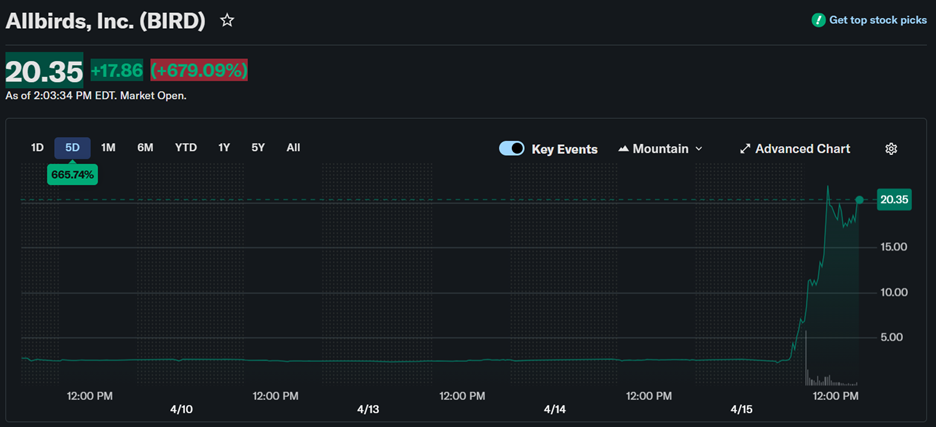The width and height of the screenshot is (936, 427).
Task: Show All historical price data
Action: [x=293, y=148]
